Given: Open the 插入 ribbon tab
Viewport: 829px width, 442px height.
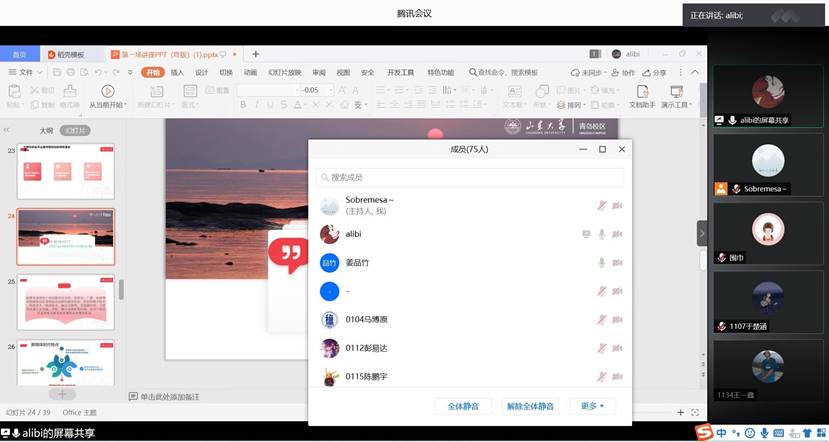Looking at the screenshot, I should click(177, 73).
